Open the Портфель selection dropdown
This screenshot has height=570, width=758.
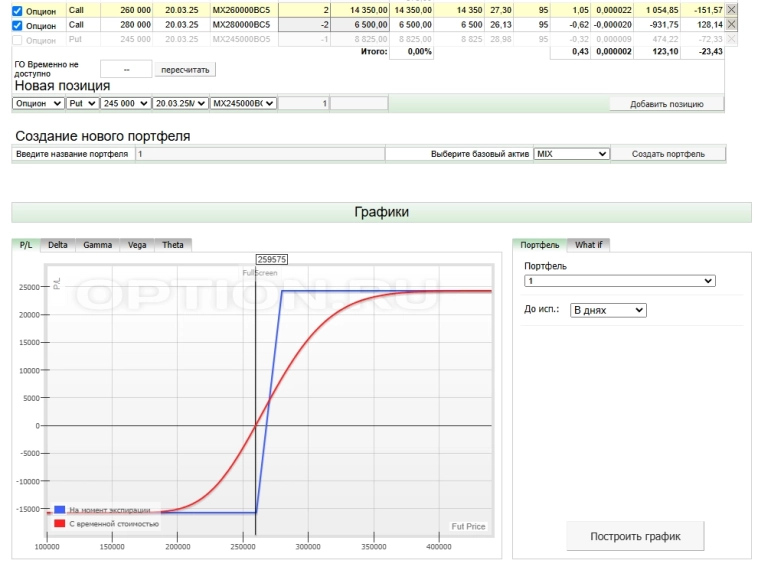click(619, 281)
